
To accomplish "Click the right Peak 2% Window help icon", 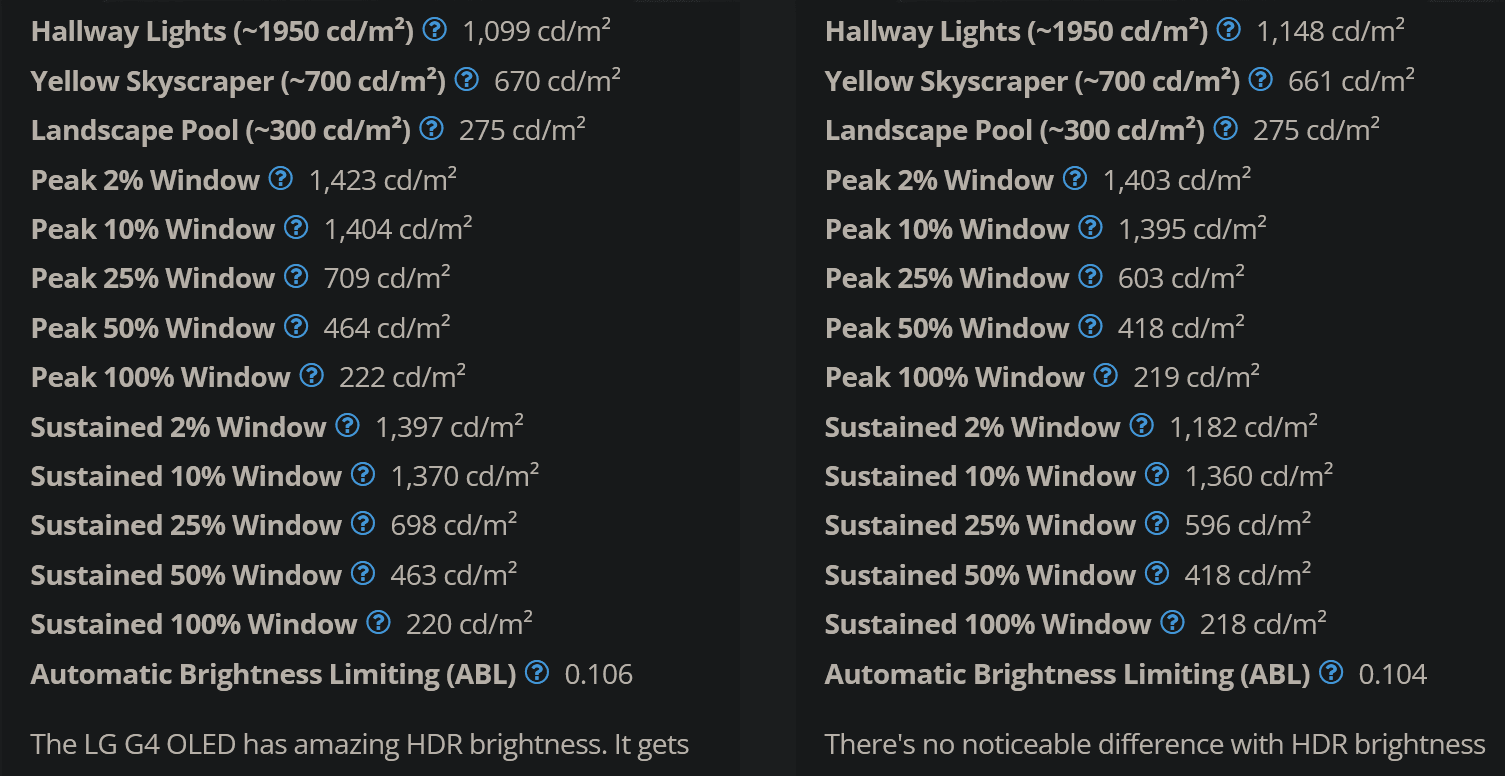I will tap(1075, 179).
